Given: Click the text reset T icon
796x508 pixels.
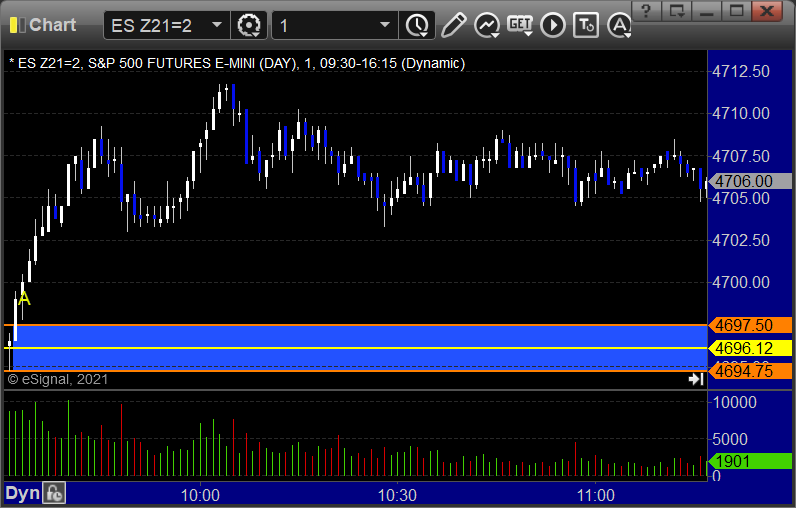Looking at the screenshot, I should [x=586, y=25].
